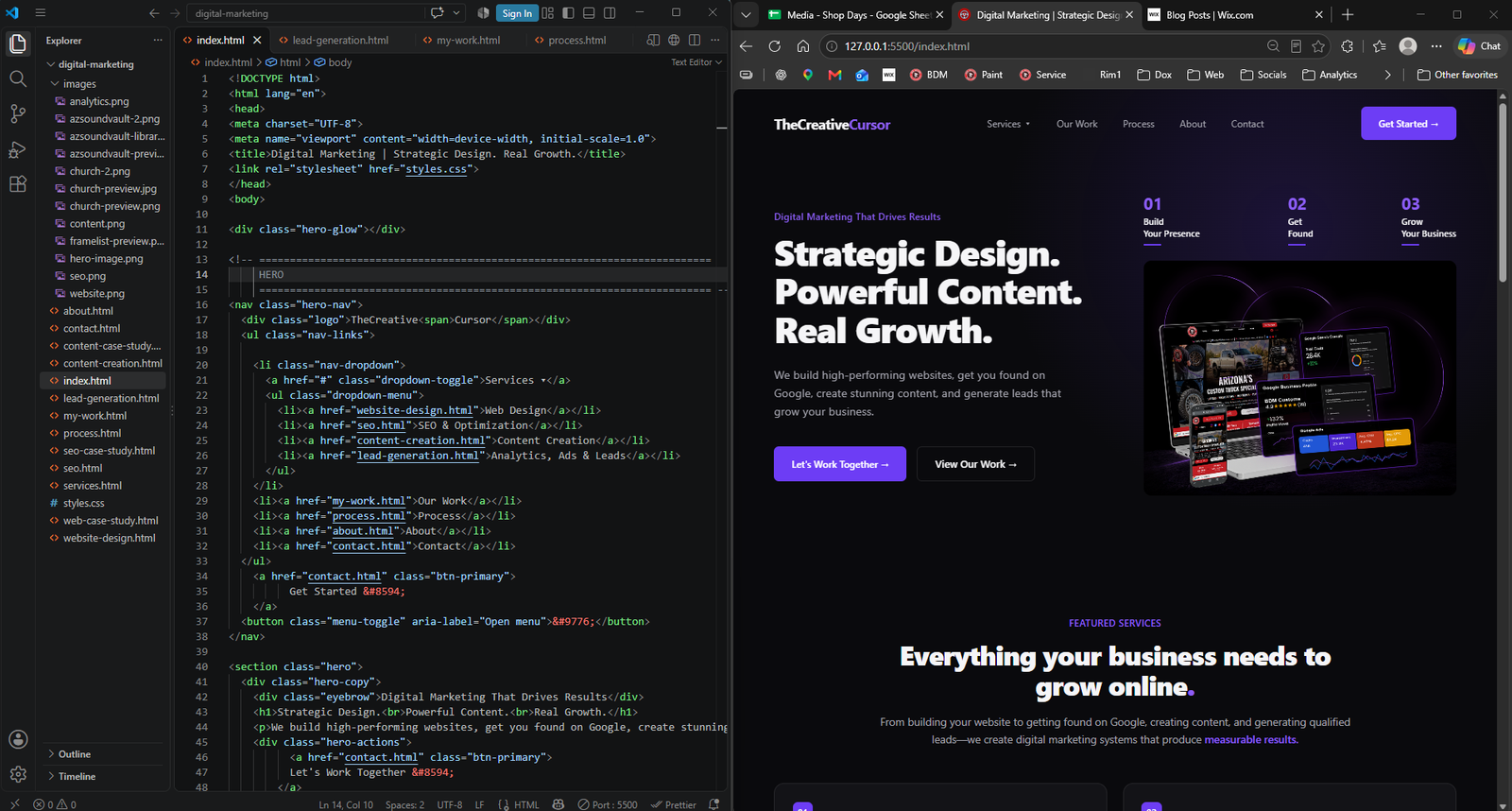The height and width of the screenshot is (811, 1512).
Task: Open Copilot chat icon in VS Code title bar
Action: coord(438,13)
